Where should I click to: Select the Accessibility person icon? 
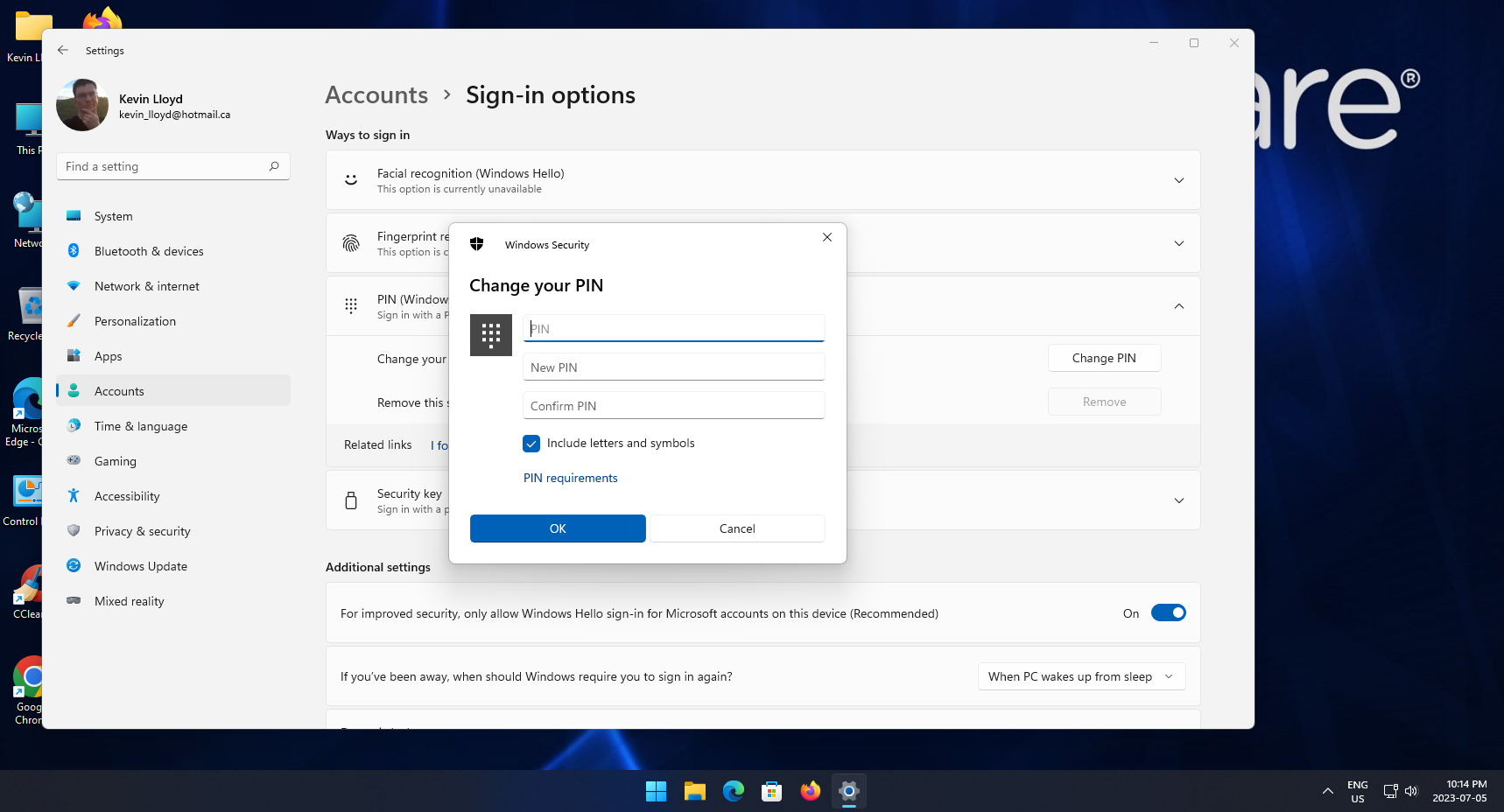click(x=74, y=496)
